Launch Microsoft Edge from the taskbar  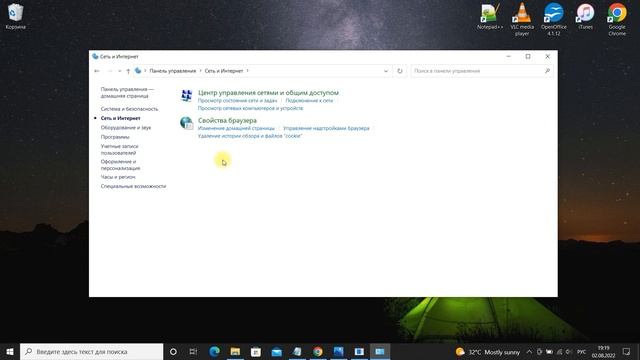coord(214,351)
